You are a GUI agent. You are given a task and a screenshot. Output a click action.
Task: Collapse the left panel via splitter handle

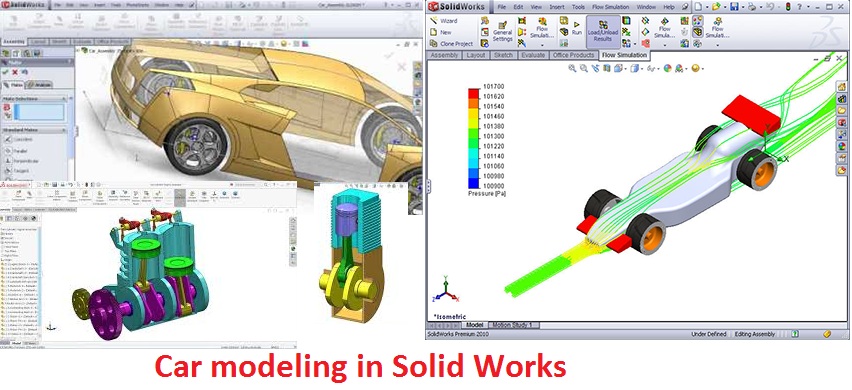click(428, 186)
